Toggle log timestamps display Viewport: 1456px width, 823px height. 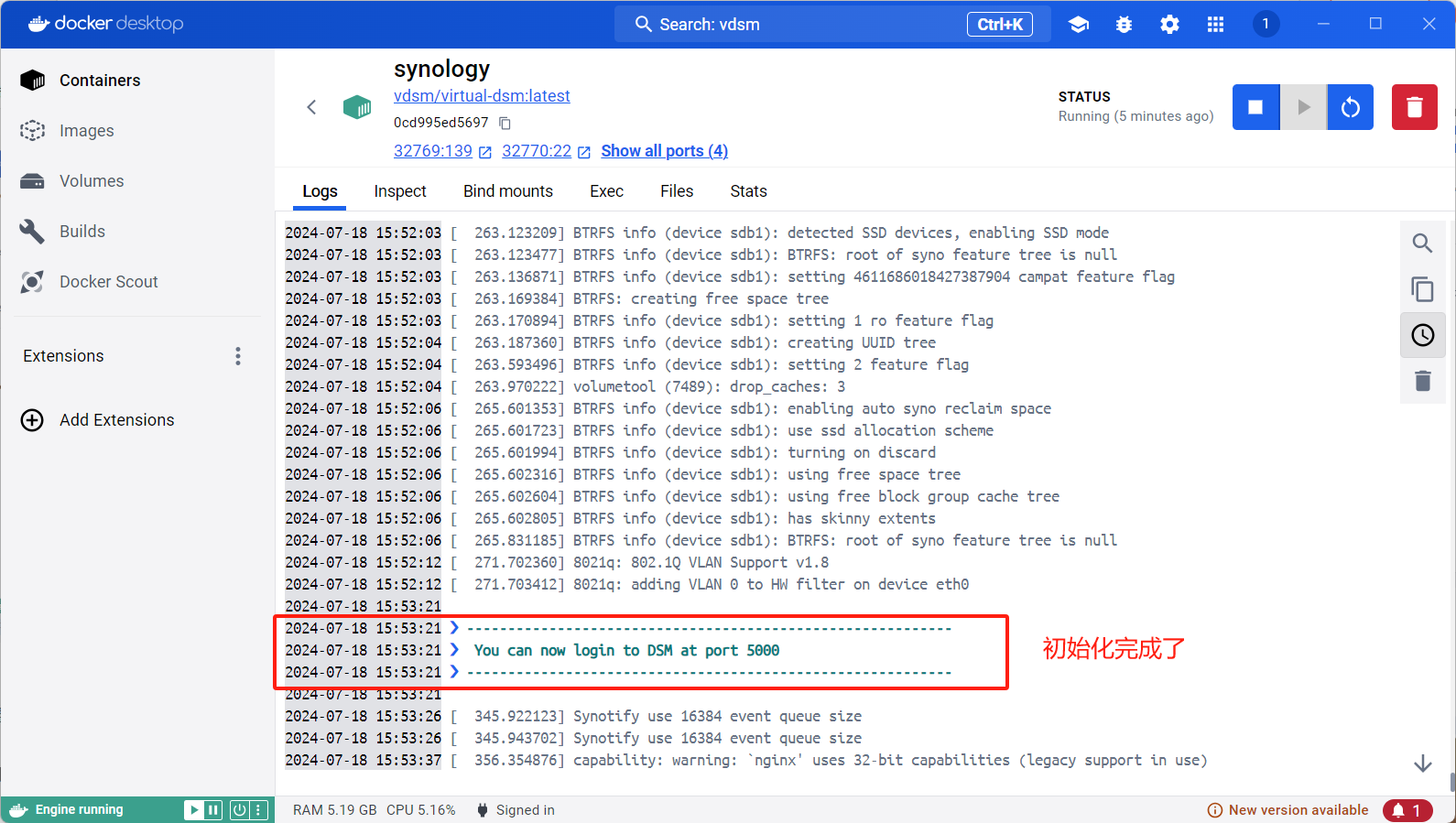[x=1422, y=335]
